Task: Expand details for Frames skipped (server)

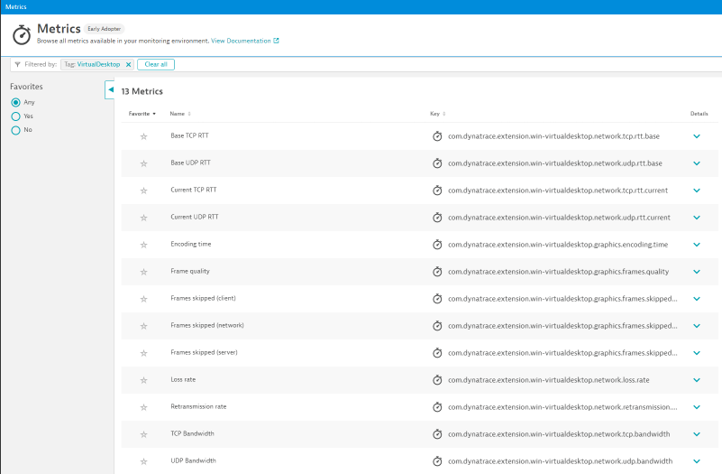Action: coord(697,353)
